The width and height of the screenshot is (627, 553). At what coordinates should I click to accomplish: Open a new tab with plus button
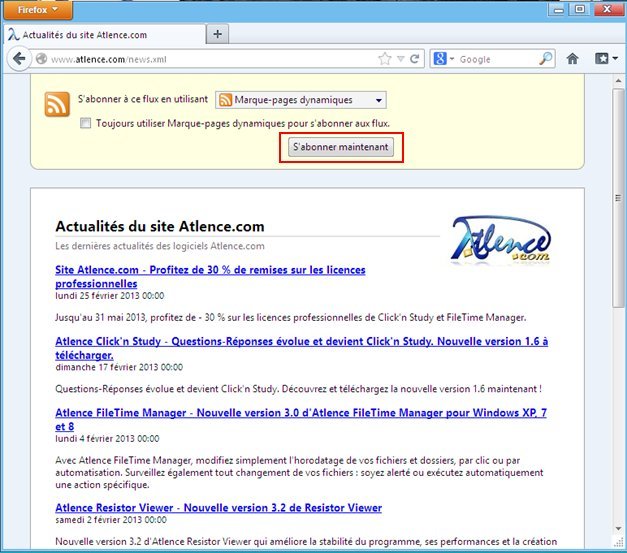218,34
